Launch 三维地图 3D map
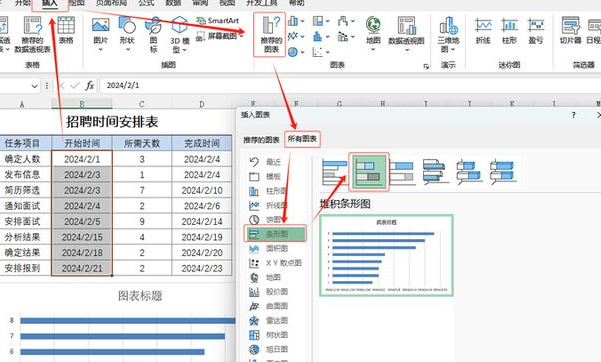The image size is (601, 362). click(448, 34)
